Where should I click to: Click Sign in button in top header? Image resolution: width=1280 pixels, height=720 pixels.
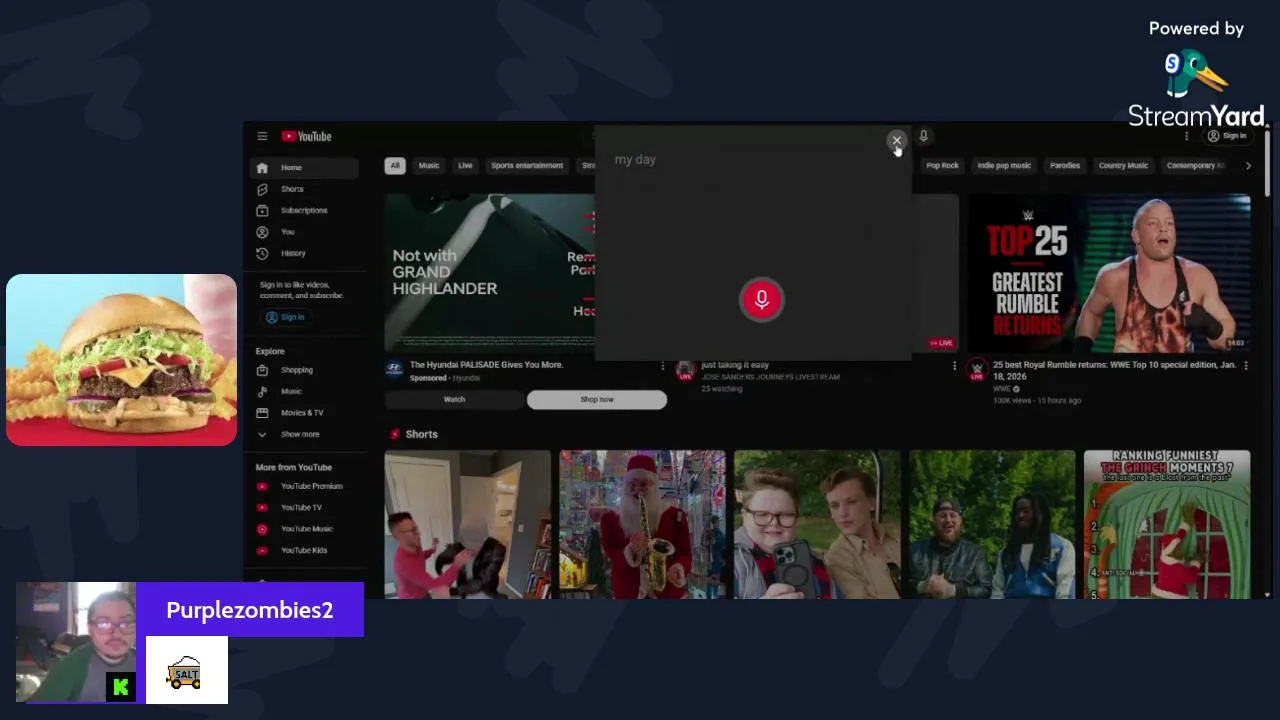tap(1227, 136)
